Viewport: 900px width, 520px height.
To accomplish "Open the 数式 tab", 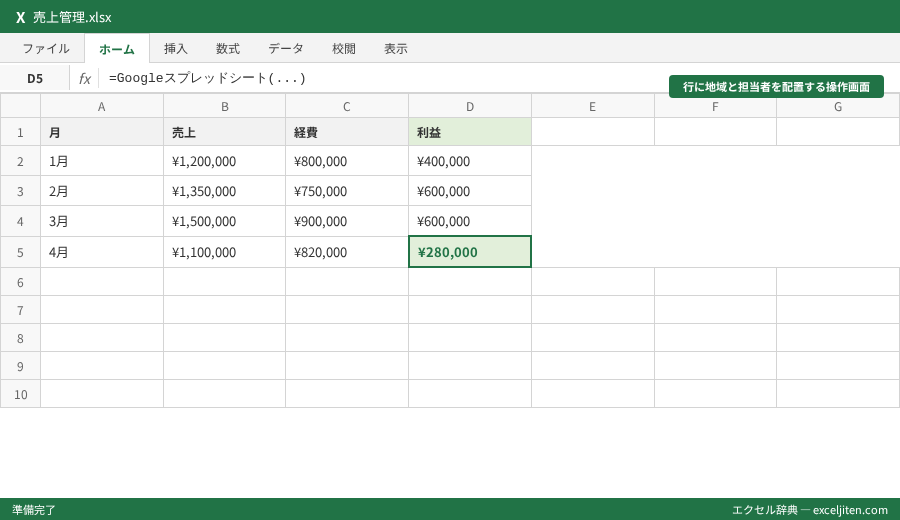I will tap(228, 49).
